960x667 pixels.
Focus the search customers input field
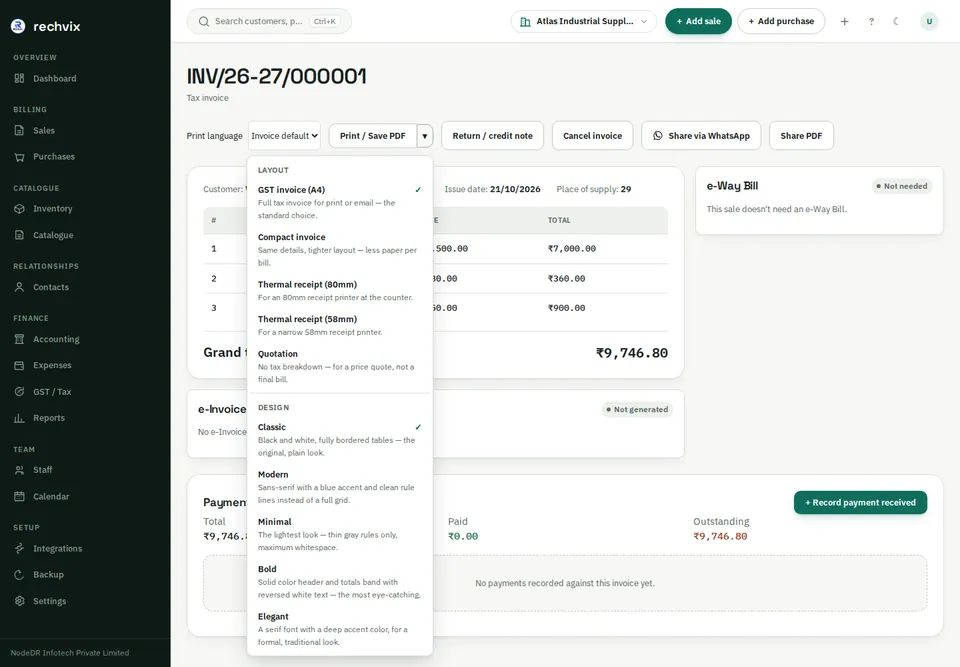coord(269,21)
